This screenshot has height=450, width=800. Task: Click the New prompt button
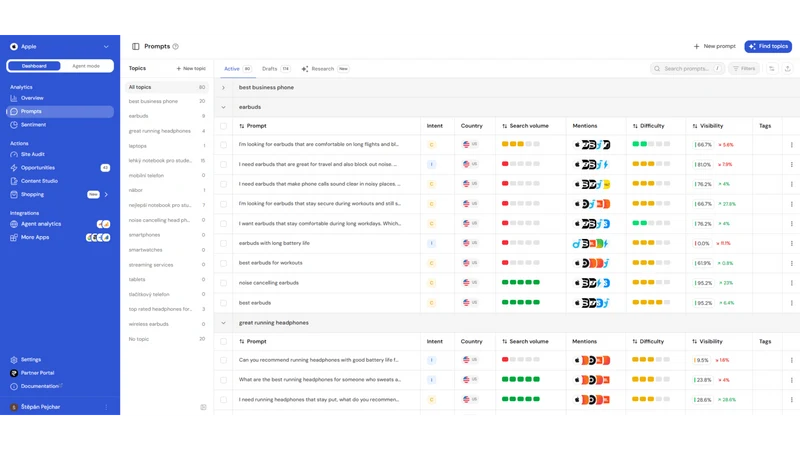coord(714,46)
